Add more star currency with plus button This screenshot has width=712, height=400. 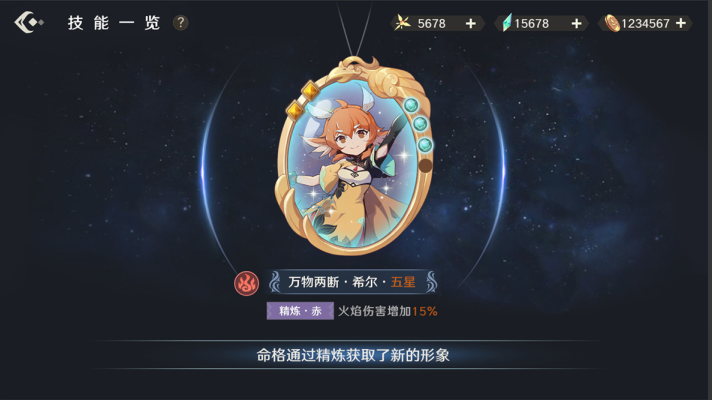[x=471, y=24]
